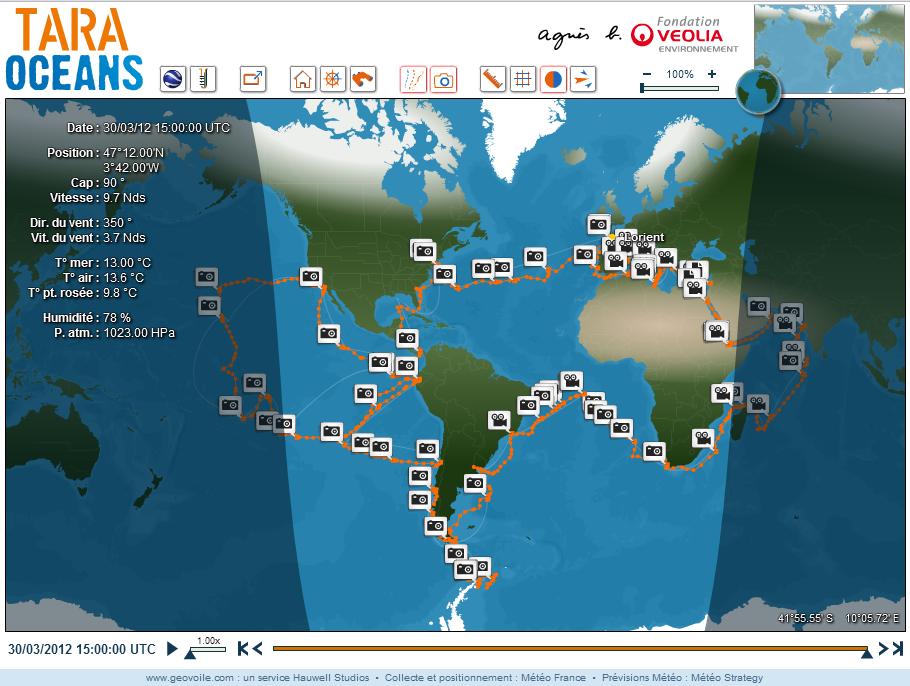This screenshot has height=686, width=910.
Task: Open the video marker off Mozambique's coast
Action: (703, 438)
